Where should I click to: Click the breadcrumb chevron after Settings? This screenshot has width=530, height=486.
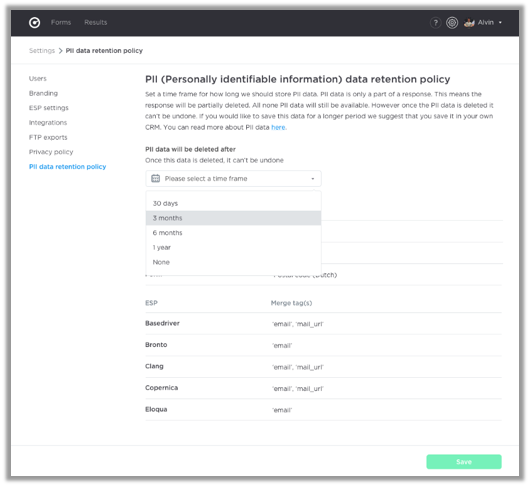(61, 51)
